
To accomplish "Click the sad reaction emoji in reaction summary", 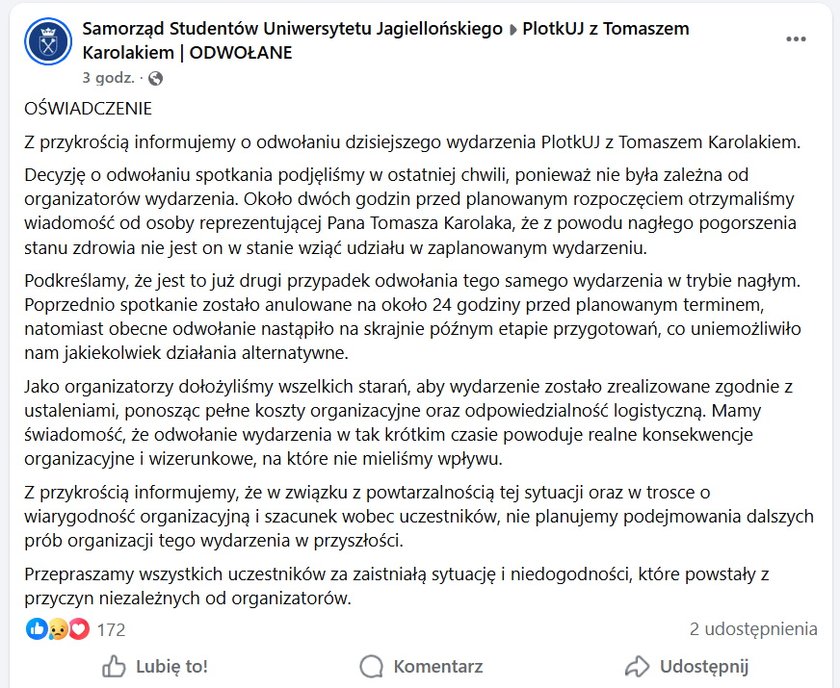I will (x=57, y=630).
